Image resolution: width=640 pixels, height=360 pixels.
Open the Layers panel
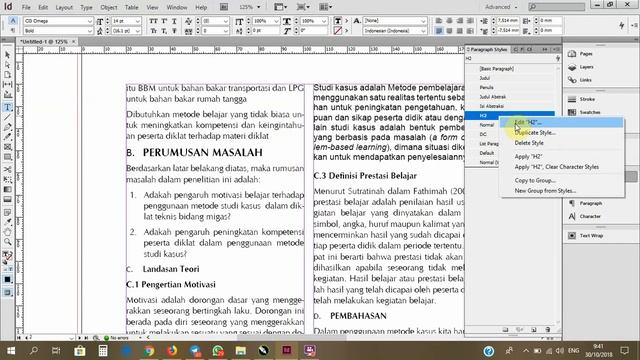point(581,67)
